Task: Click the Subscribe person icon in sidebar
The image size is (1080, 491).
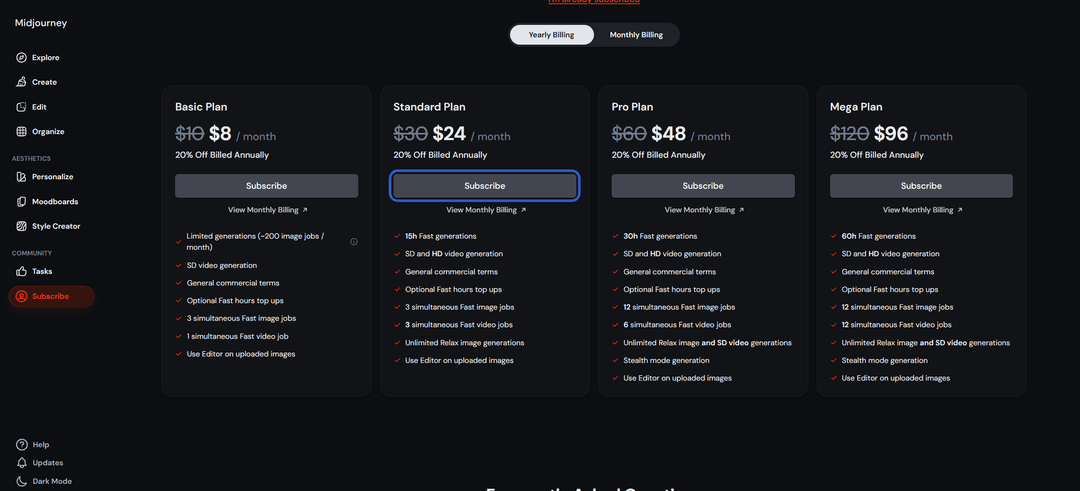Action: (21, 296)
